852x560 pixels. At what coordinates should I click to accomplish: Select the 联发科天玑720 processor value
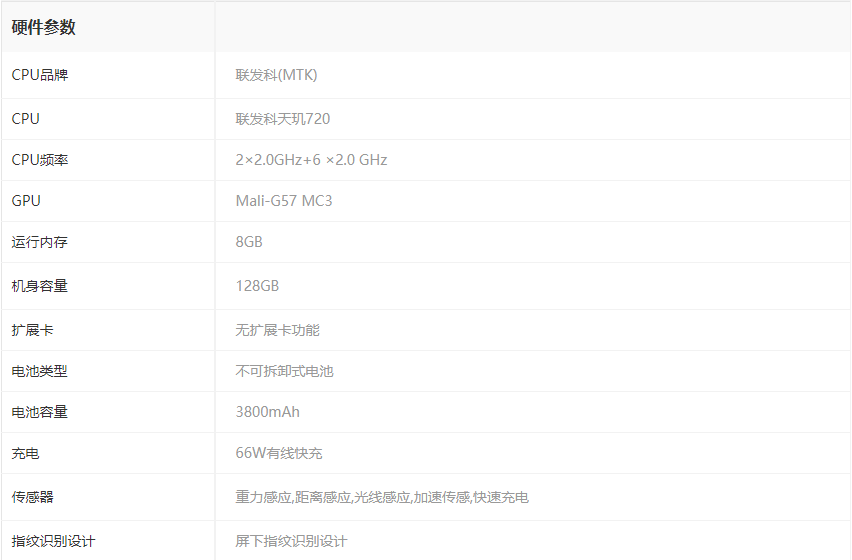[282, 119]
